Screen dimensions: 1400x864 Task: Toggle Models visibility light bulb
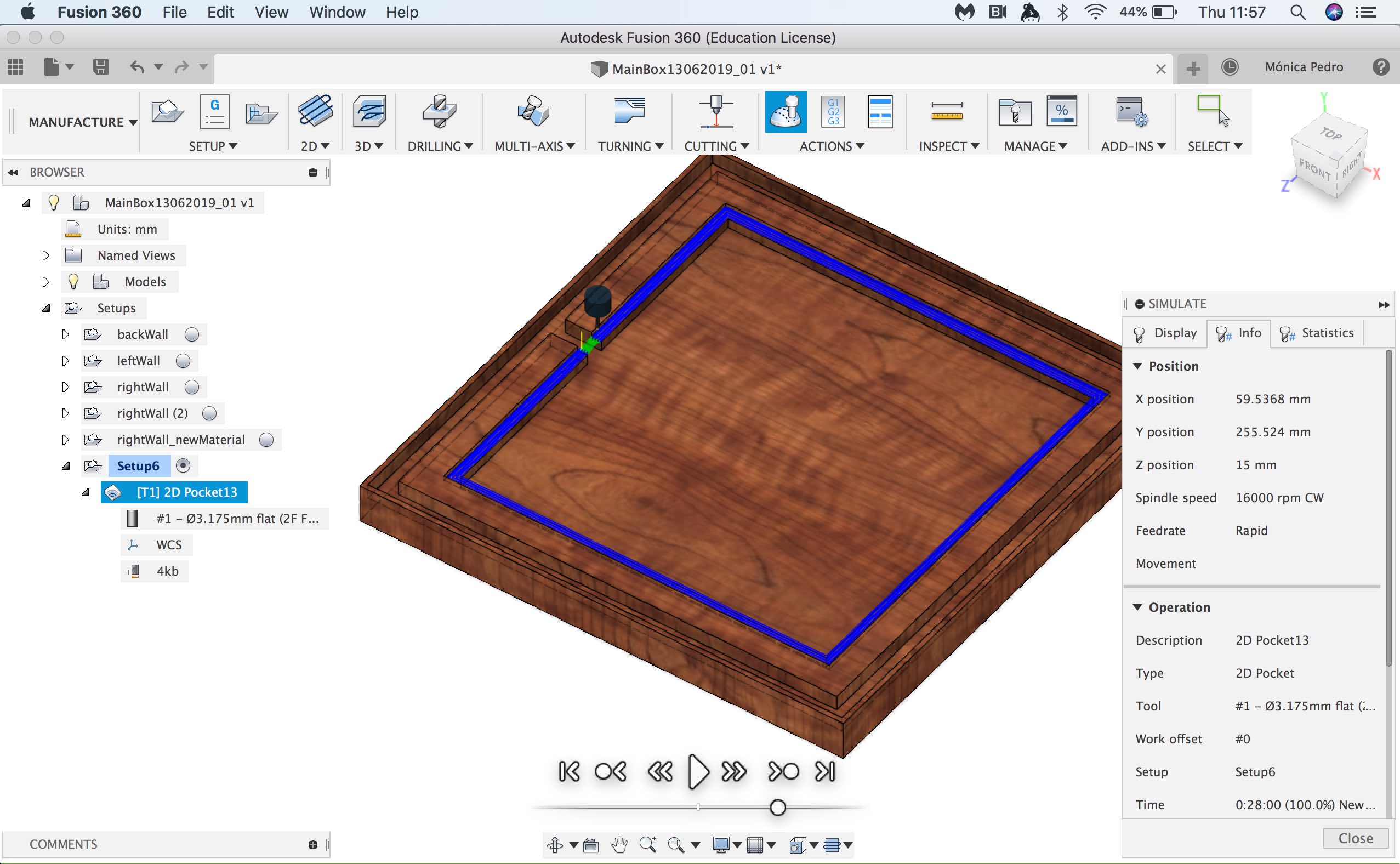click(x=73, y=281)
